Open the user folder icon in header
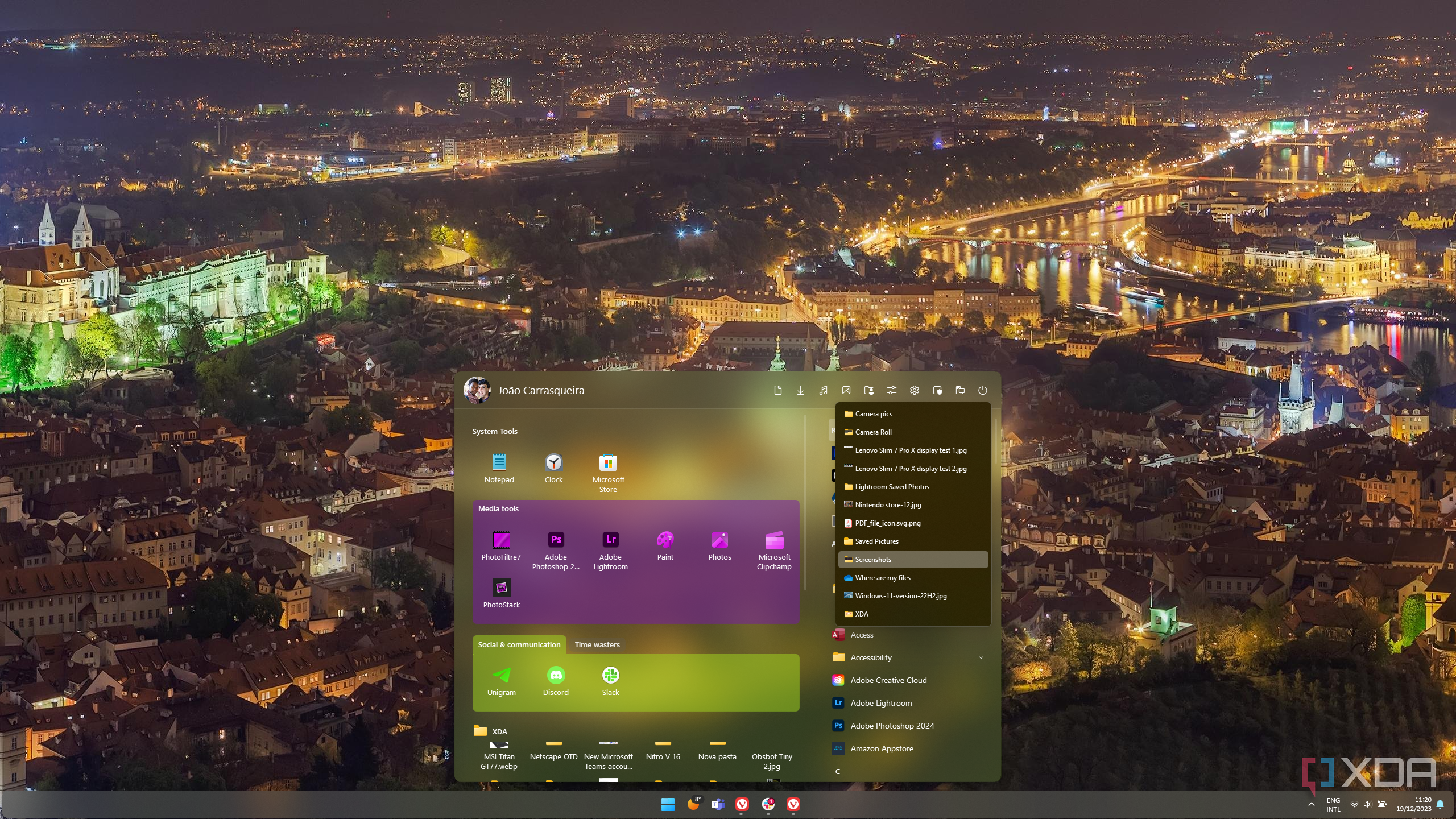The height and width of the screenshot is (819, 1456). point(868,390)
